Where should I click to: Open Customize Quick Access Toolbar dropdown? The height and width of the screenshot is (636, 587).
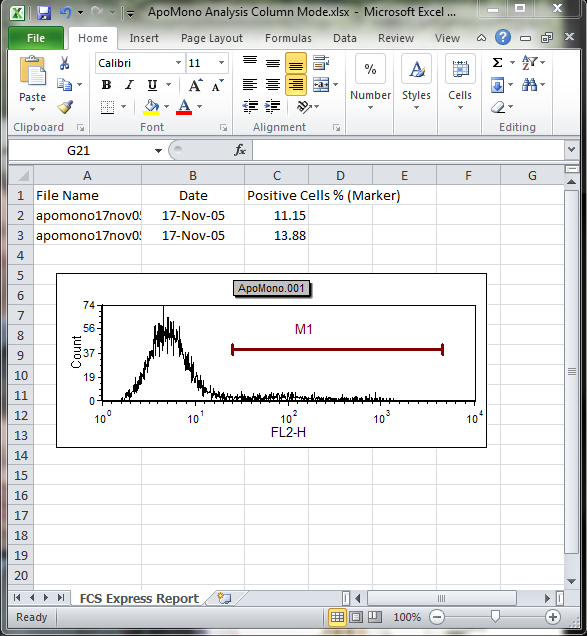point(130,14)
